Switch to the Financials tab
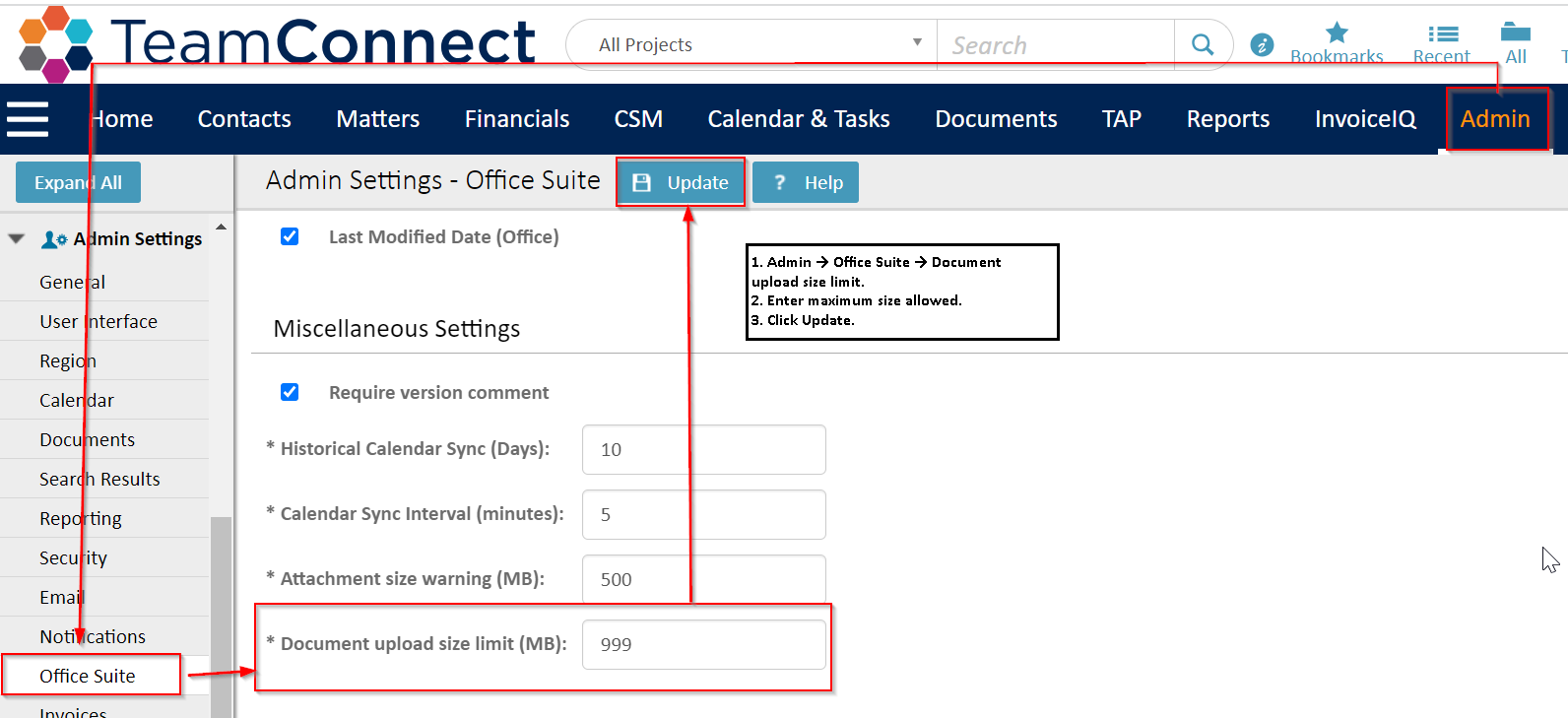This screenshot has width=1568, height=718. (517, 119)
